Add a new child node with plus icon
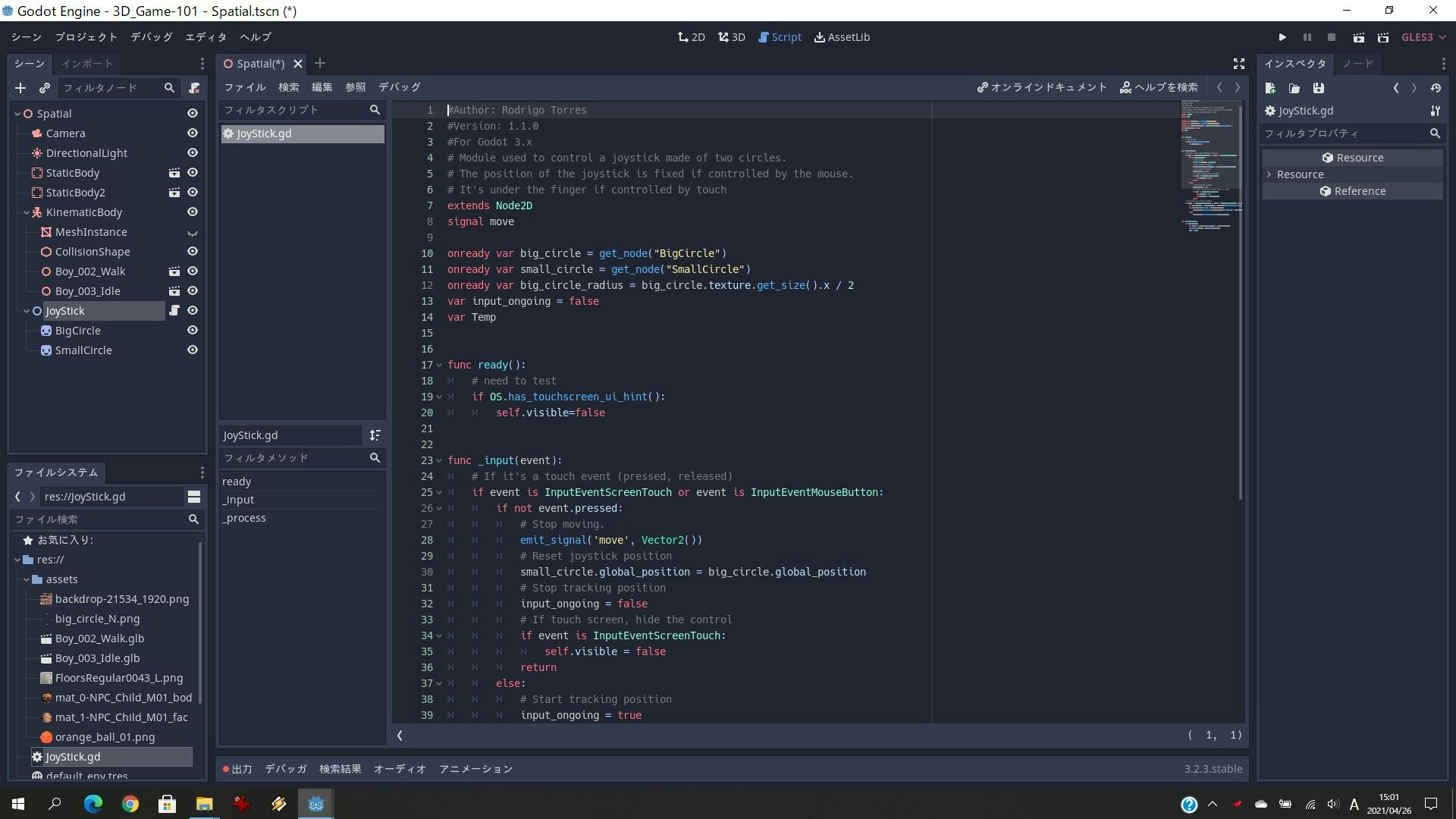Screen dimensions: 1456x819 [x=20, y=88]
